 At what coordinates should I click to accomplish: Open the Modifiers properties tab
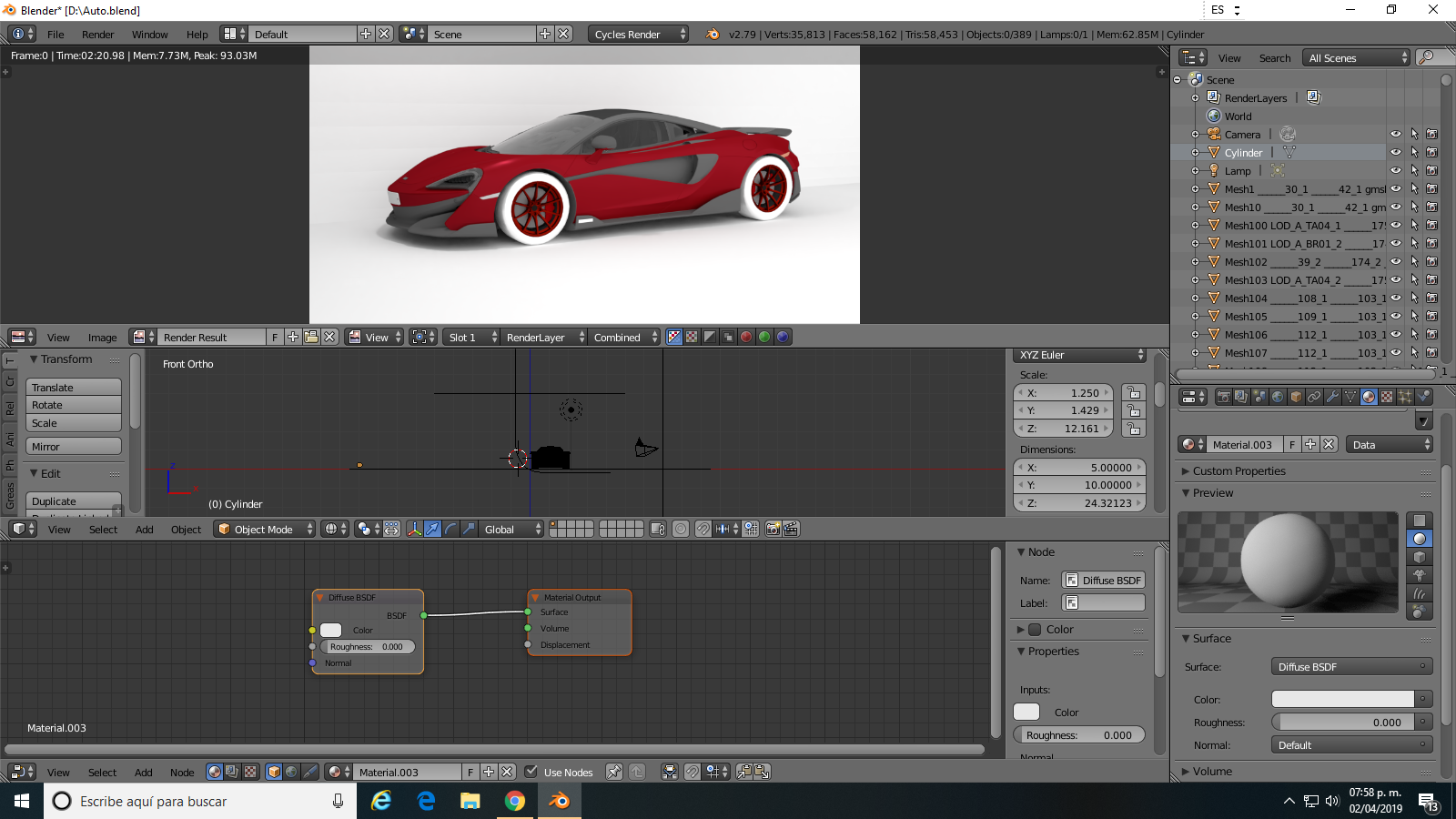1332,398
